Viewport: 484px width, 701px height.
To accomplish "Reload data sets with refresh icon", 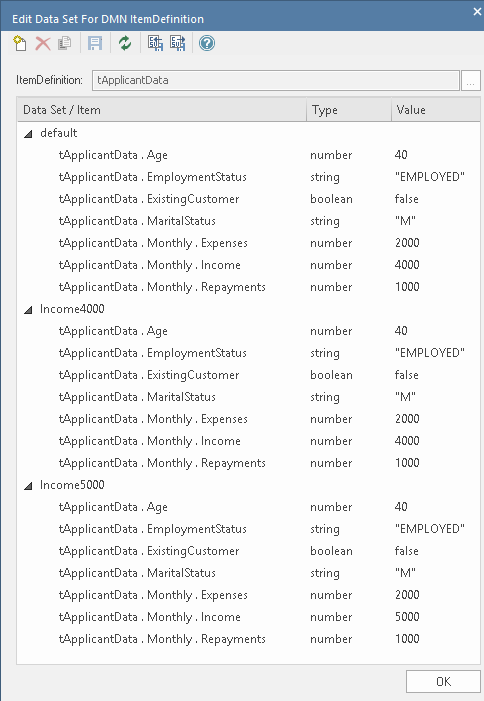I will 125,43.
